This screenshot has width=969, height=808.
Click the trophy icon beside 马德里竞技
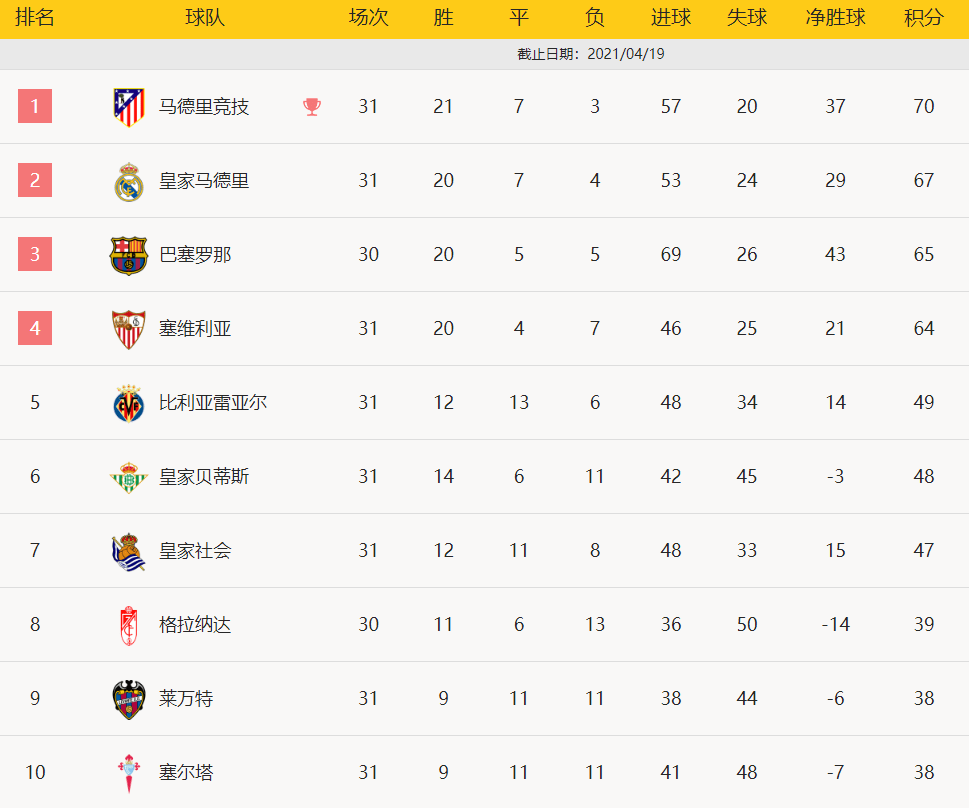tap(312, 107)
